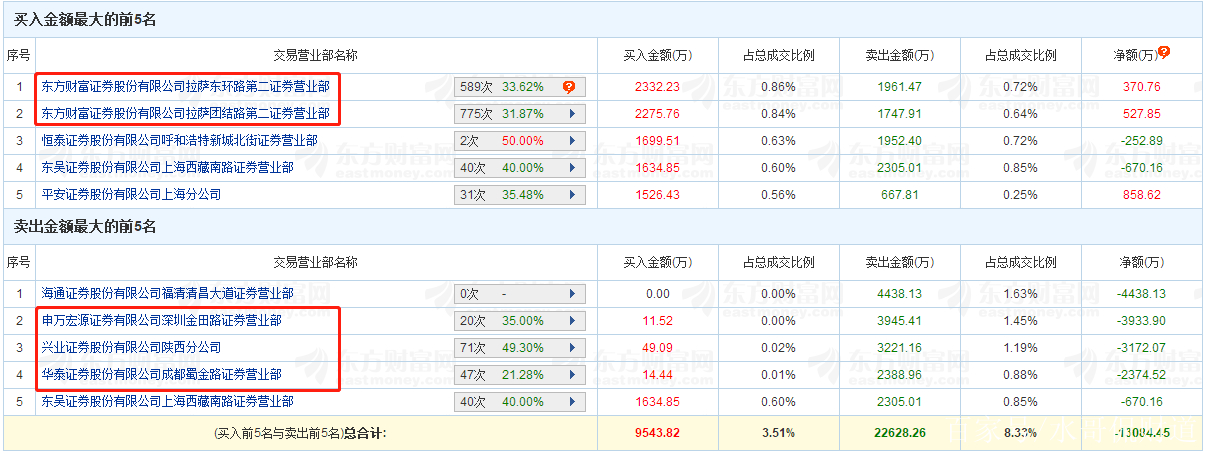Click 交易营业部名称 header in the top-sellers table
This screenshot has width=1207, height=454.
point(315,262)
